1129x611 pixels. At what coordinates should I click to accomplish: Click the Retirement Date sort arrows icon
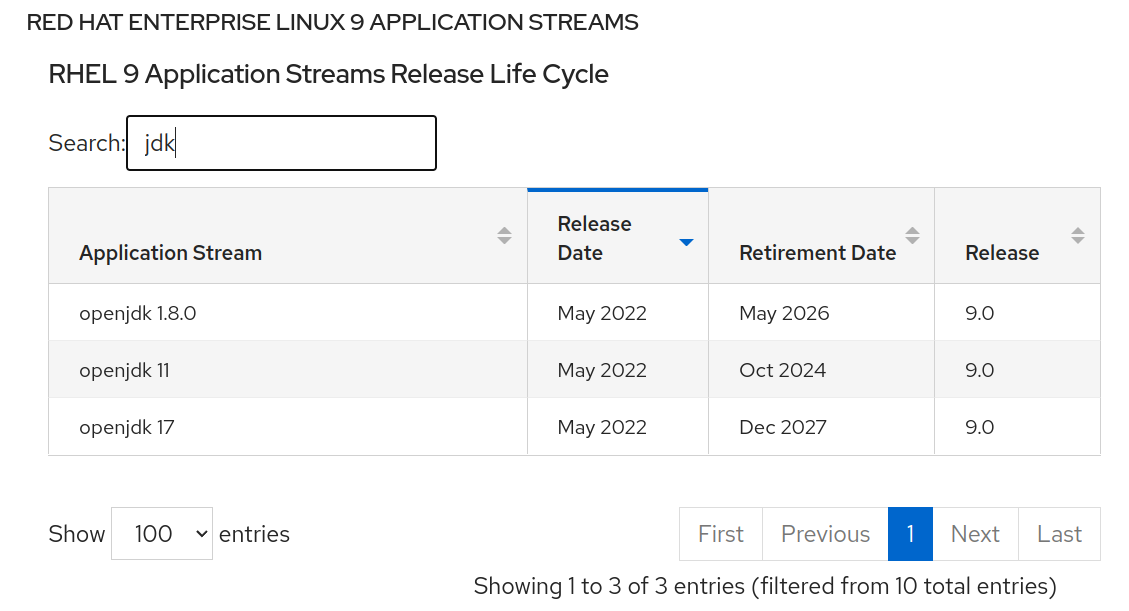click(x=912, y=236)
